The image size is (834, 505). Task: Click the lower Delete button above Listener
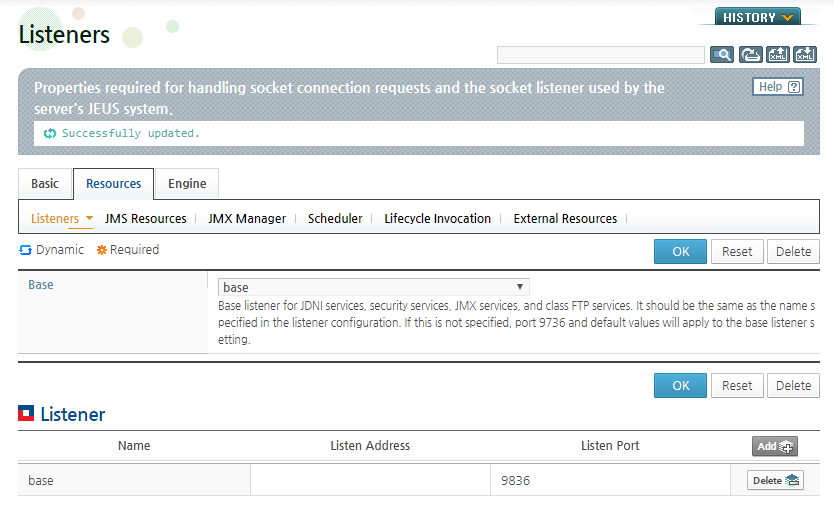793,386
